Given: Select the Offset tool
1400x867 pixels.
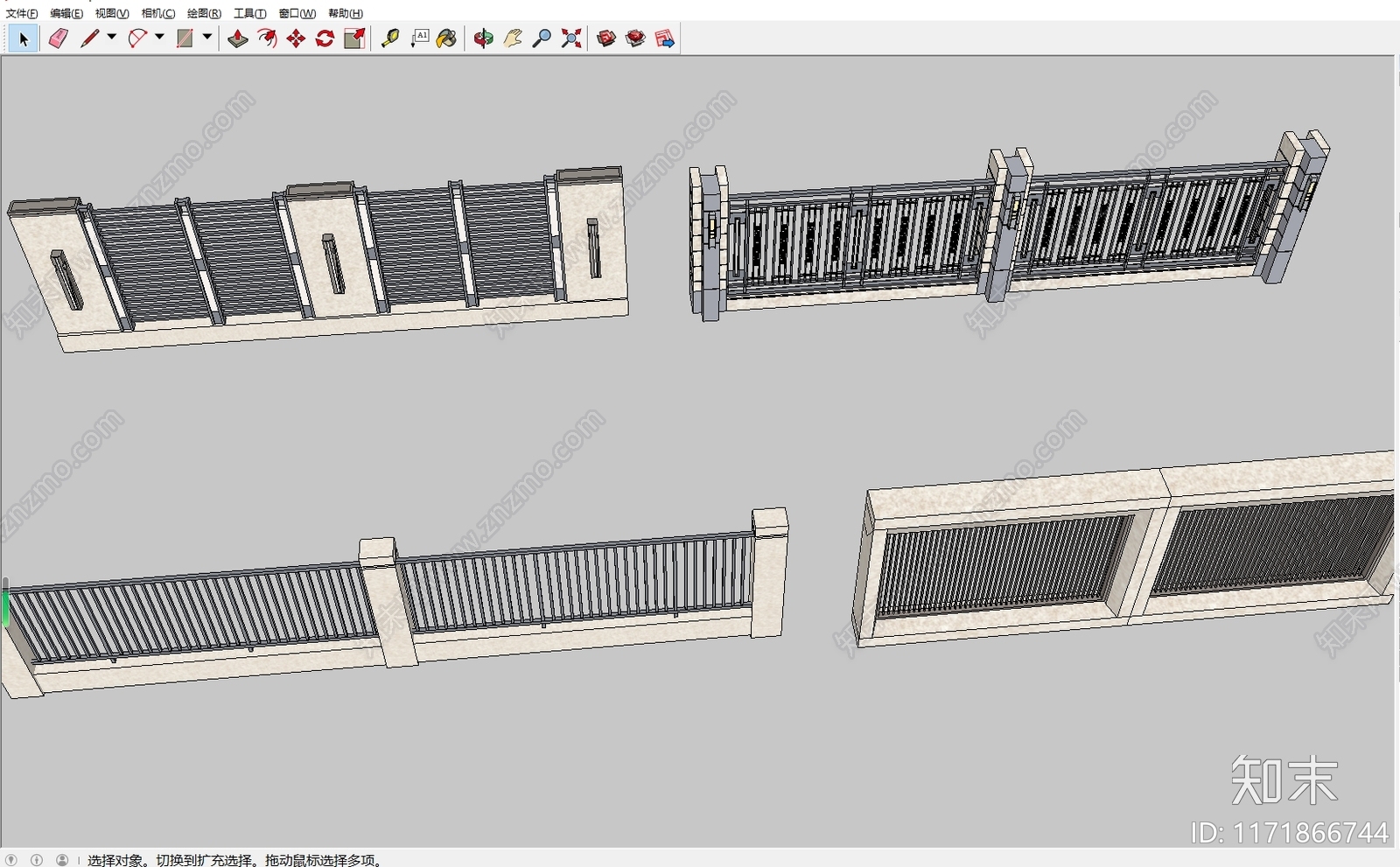Looking at the screenshot, I should pos(267,38).
